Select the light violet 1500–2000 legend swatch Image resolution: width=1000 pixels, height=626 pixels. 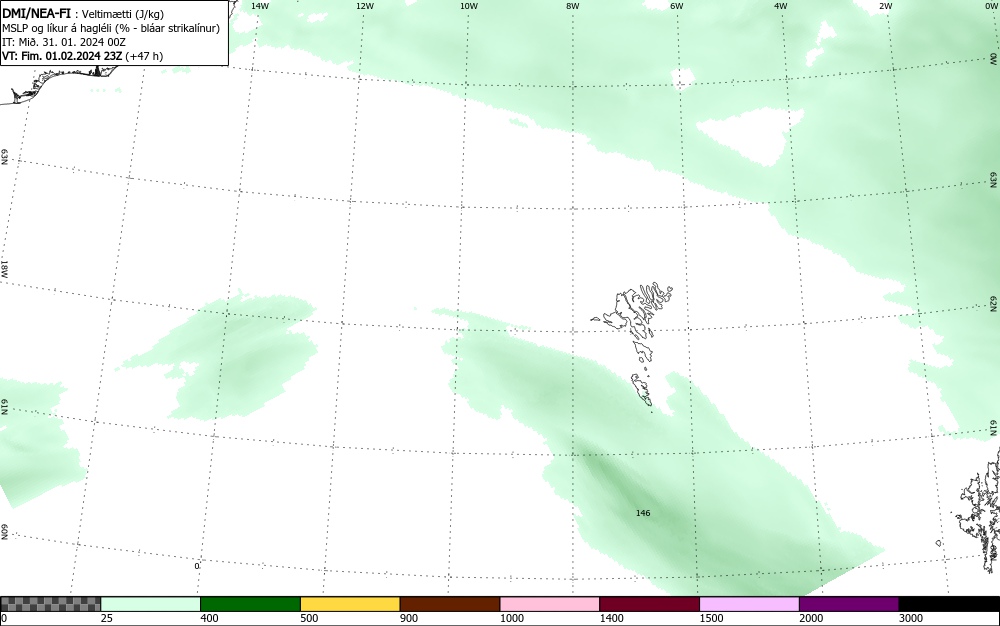click(749, 604)
